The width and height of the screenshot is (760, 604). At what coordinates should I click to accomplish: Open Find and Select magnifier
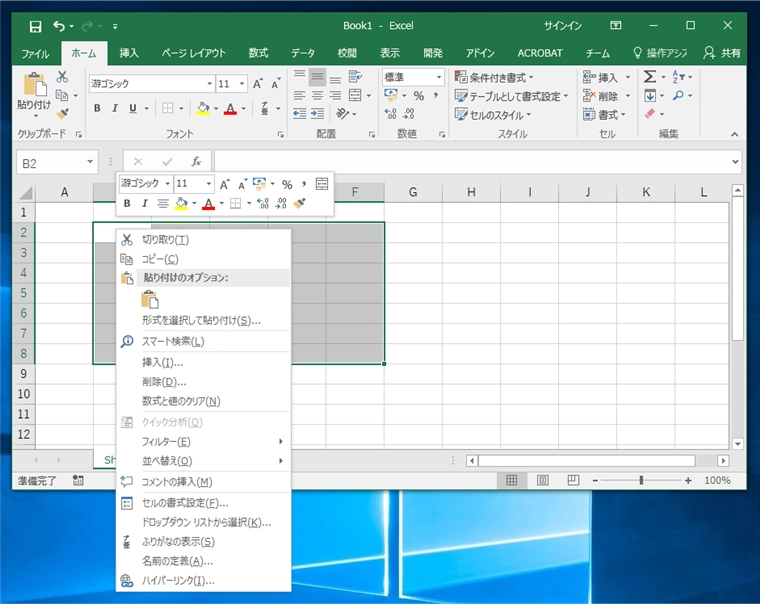678,95
